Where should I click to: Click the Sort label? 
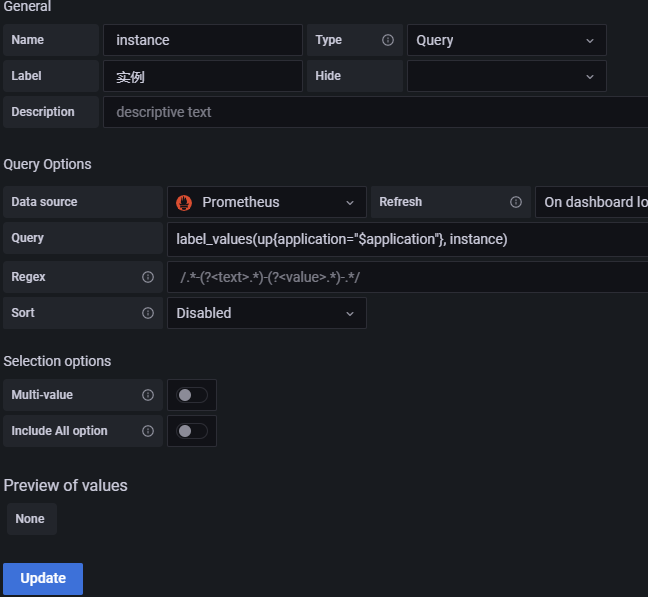23,313
